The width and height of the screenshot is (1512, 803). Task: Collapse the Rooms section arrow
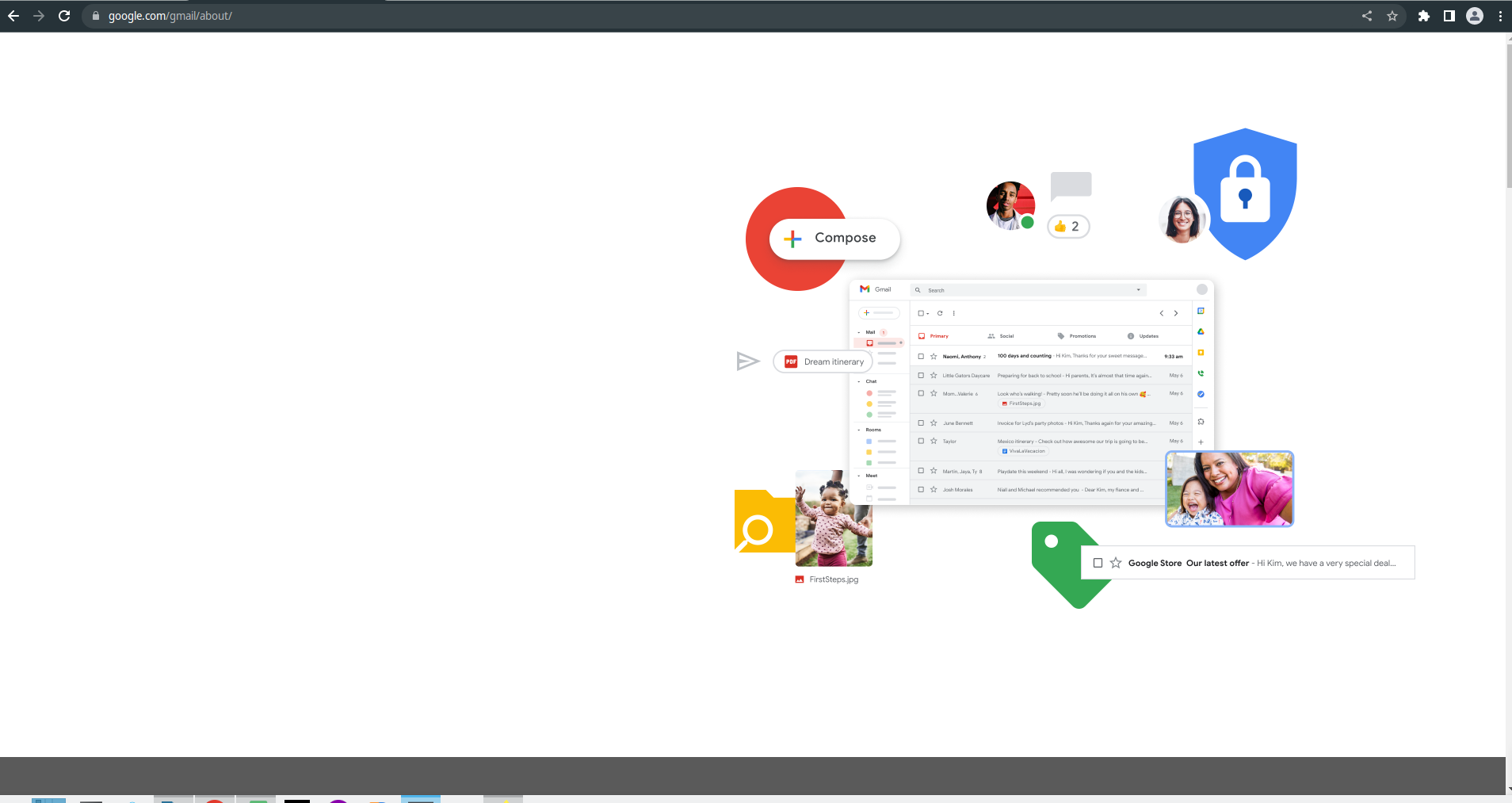coord(859,430)
